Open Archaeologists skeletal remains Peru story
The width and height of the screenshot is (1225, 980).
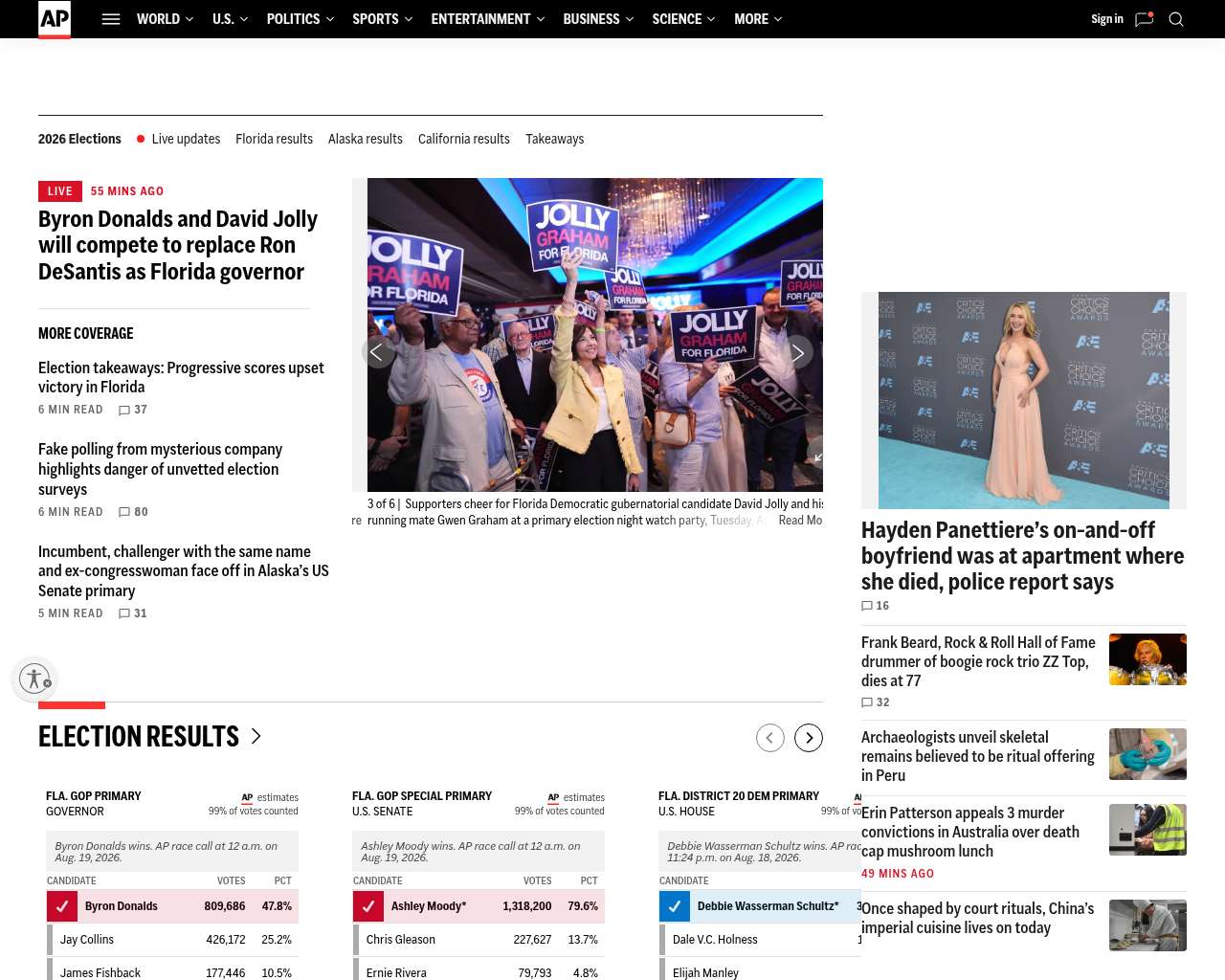pyautogui.click(x=977, y=756)
